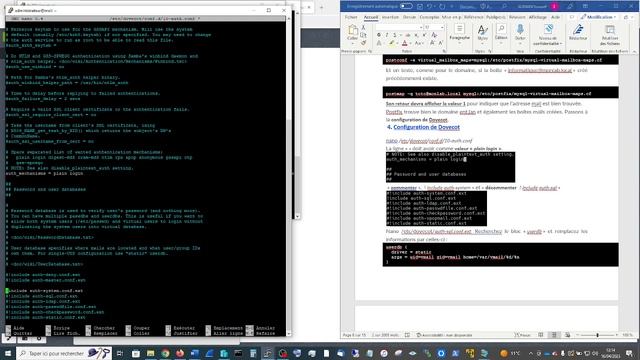Click the Copy icon in clipboard group

(363, 35)
